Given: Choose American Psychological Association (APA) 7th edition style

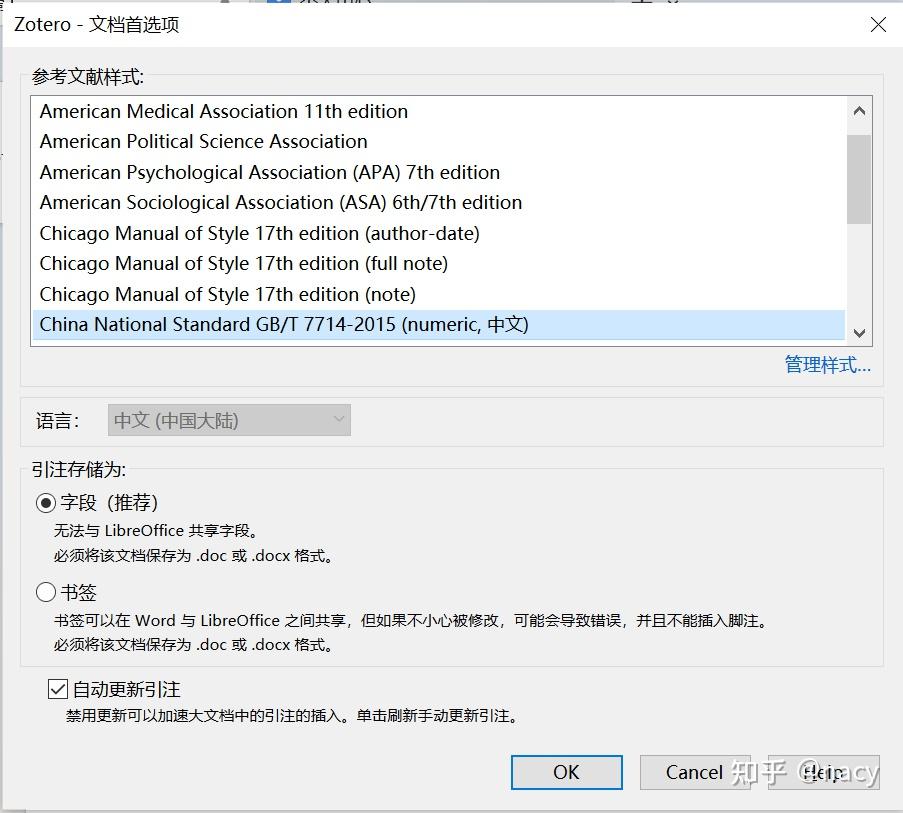Looking at the screenshot, I should click(268, 172).
